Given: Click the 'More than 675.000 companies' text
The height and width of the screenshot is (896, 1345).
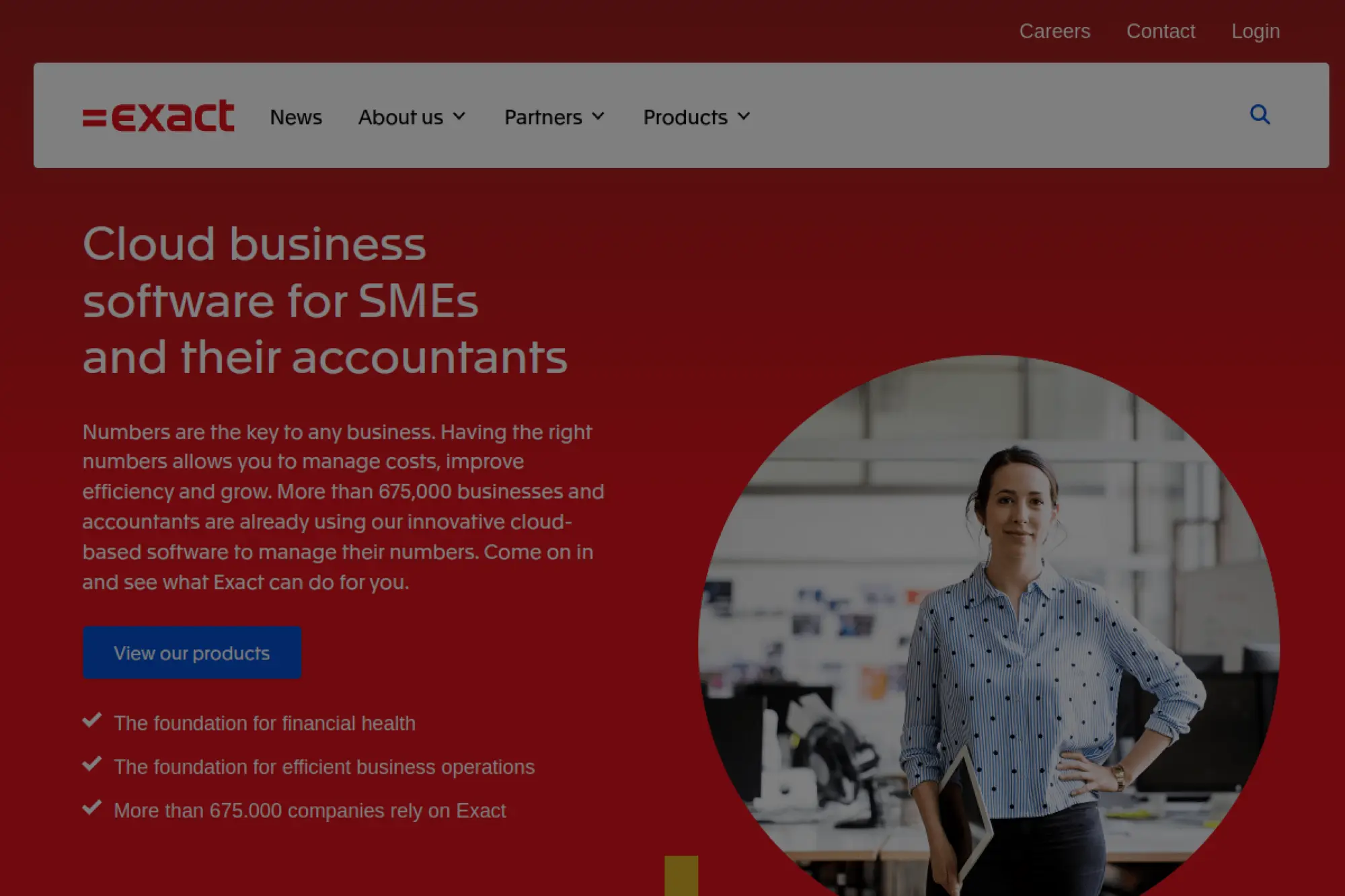Looking at the screenshot, I should [309, 811].
